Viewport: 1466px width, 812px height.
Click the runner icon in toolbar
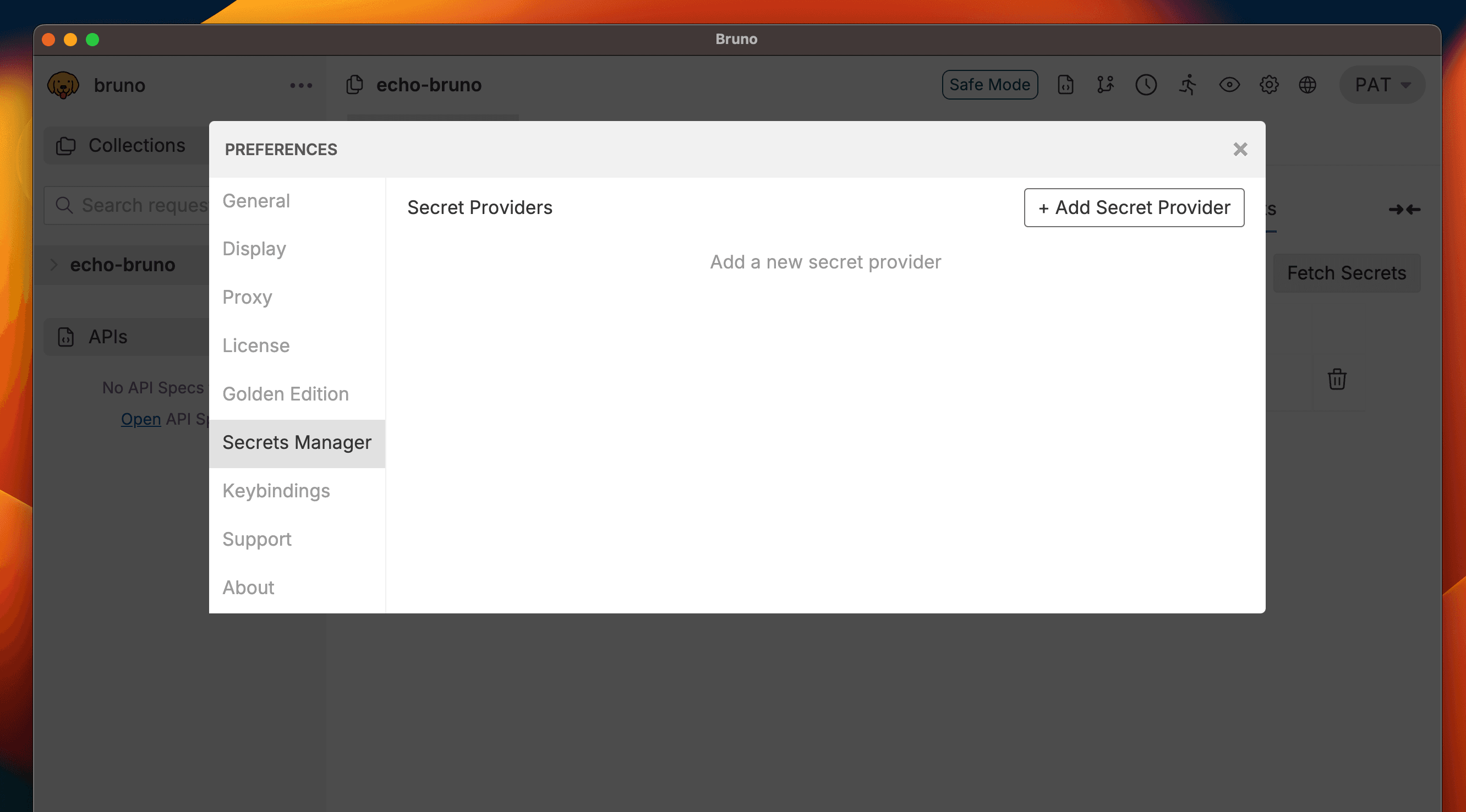[x=1188, y=85]
